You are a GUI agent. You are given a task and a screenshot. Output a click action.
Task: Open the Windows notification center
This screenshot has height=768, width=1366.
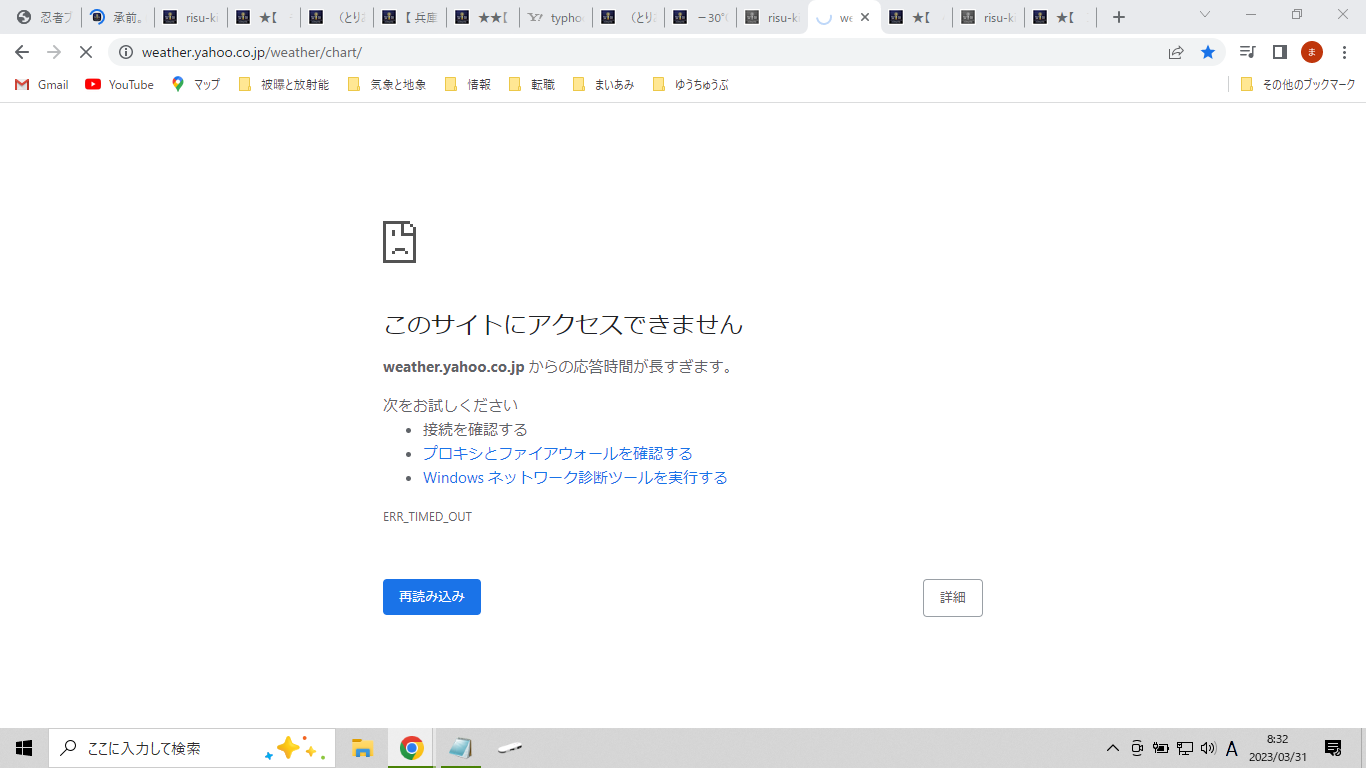[1333, 748]
